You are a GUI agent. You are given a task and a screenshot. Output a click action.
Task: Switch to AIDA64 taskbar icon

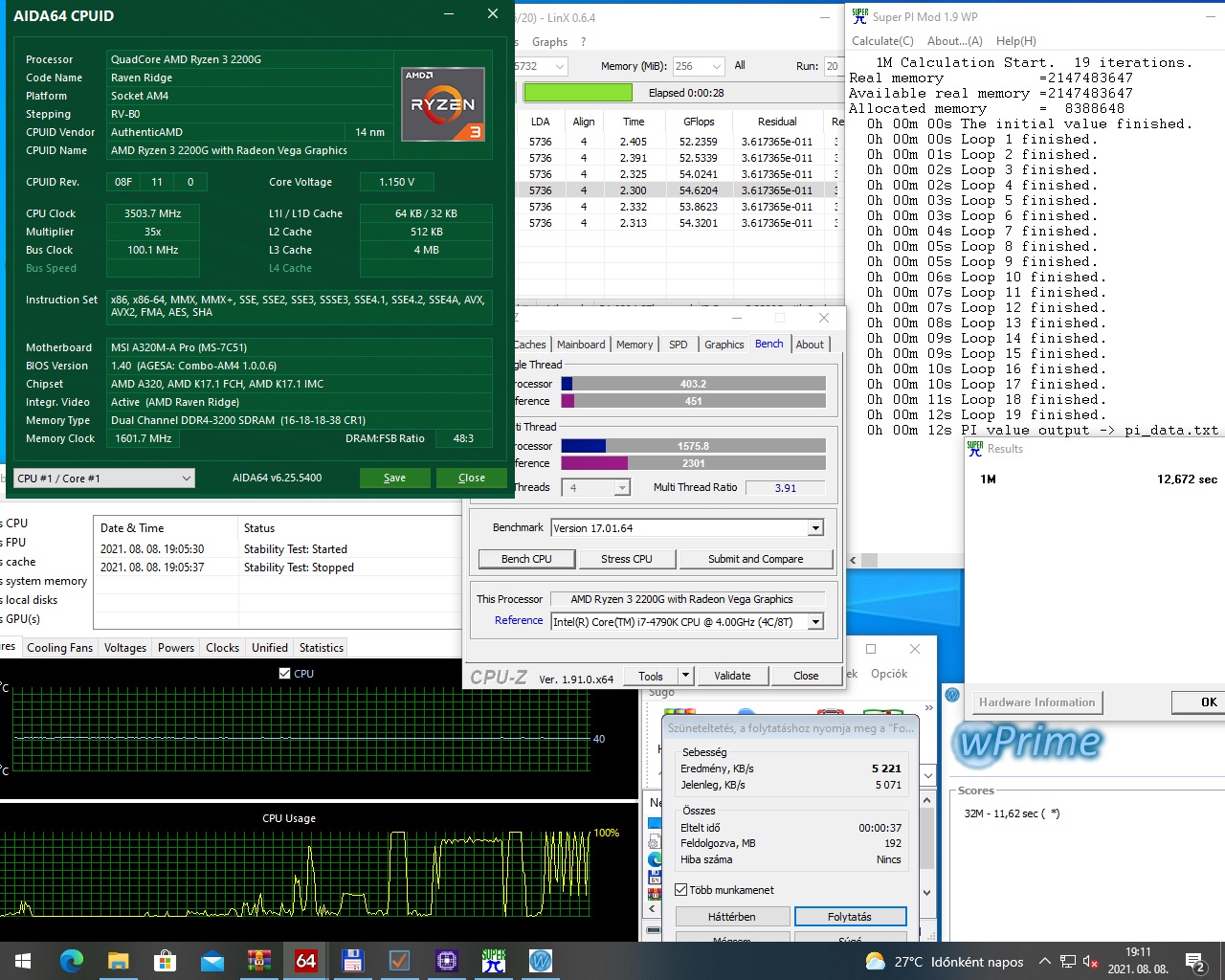(x=305, y=961)
